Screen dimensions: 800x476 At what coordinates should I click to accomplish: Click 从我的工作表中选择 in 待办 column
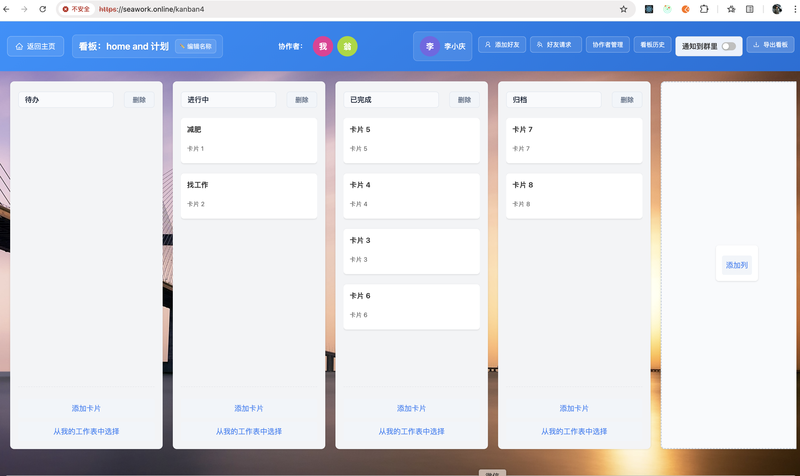coord(86,431)
